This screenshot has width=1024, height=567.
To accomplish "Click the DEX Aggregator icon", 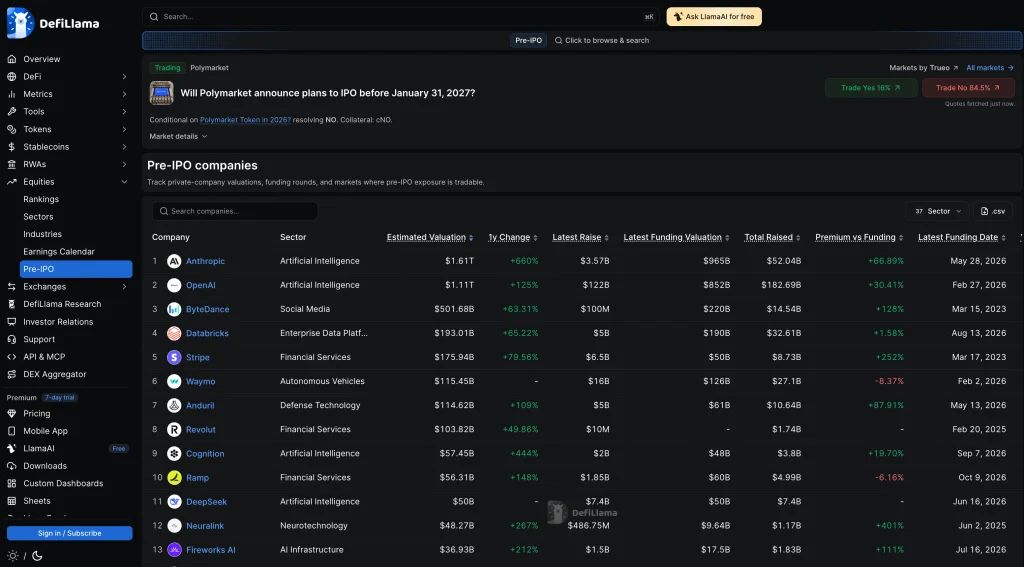I will (12, 374).
